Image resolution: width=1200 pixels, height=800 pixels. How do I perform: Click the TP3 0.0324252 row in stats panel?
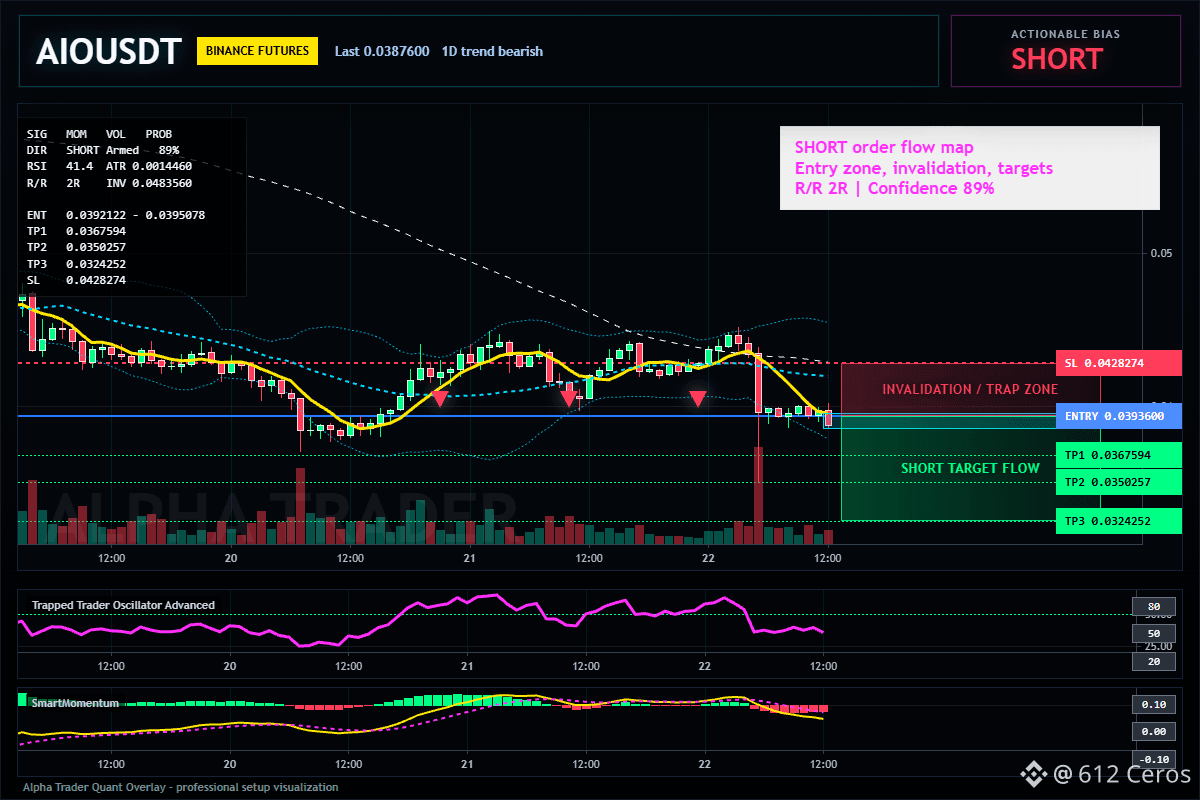pyautogui.click(x=76, y=264)
